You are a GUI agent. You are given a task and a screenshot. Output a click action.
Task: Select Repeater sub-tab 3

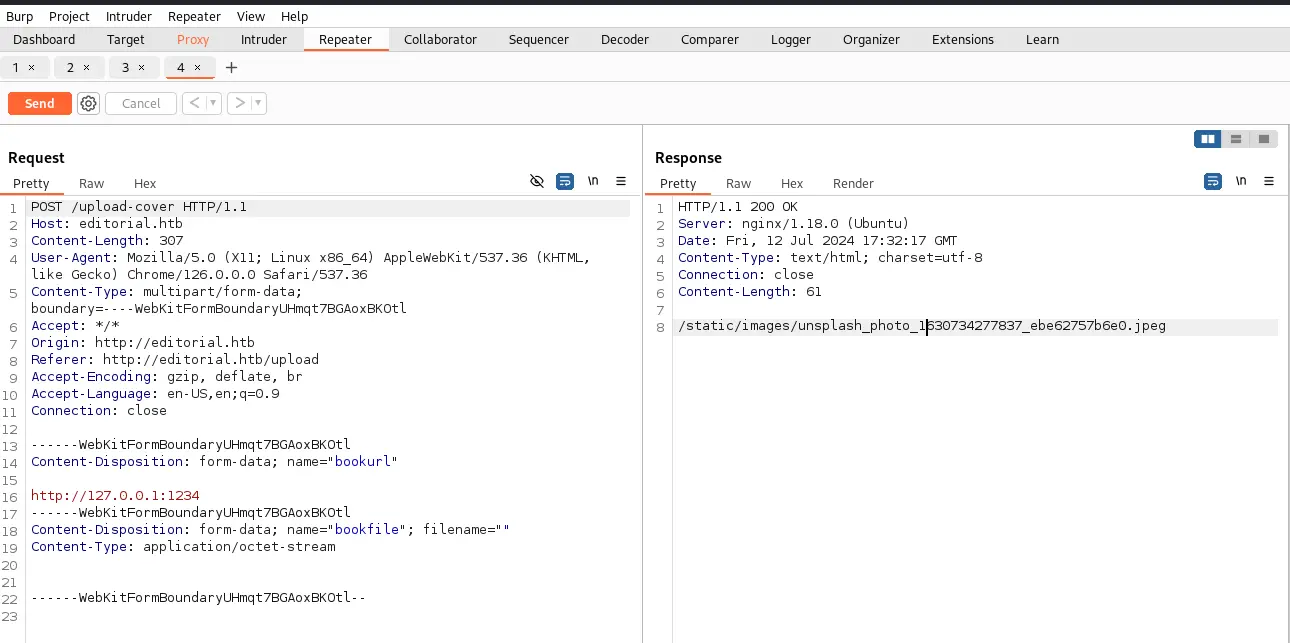126,67
